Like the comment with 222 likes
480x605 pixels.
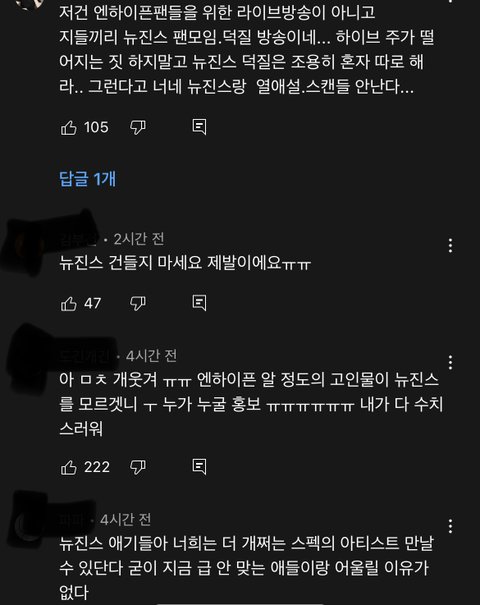tap(69, 468)
